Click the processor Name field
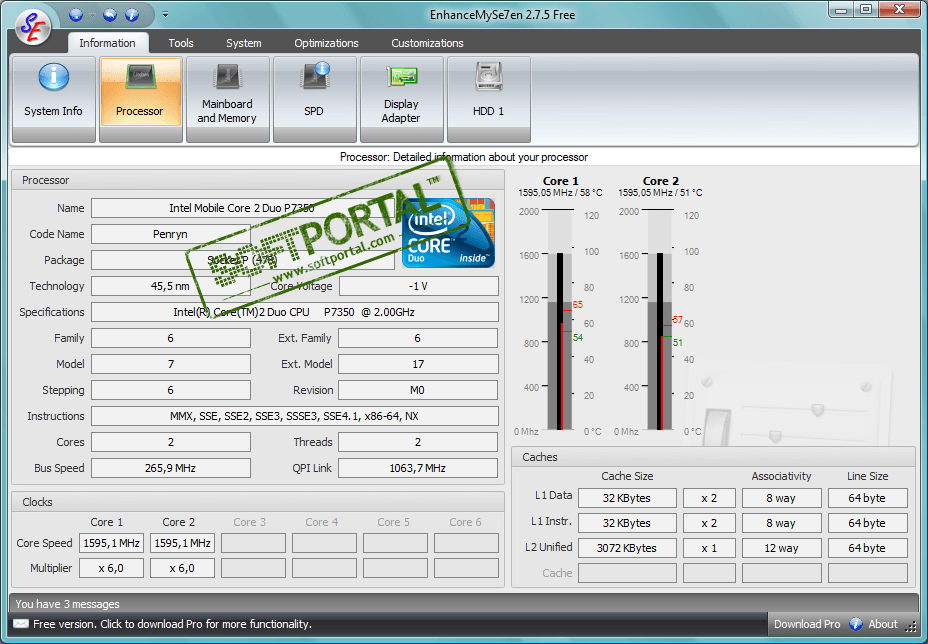The height and width of the screenshot is (644, 928). [242, 208]
